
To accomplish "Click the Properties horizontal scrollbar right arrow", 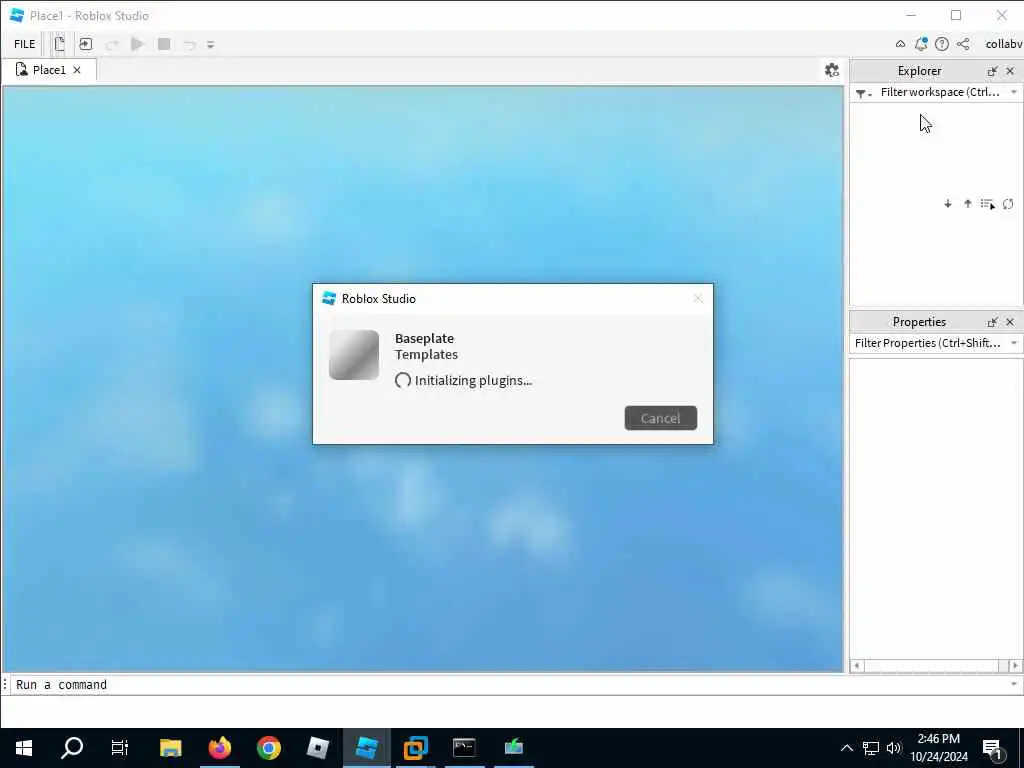I will [x=1015, y=665].
